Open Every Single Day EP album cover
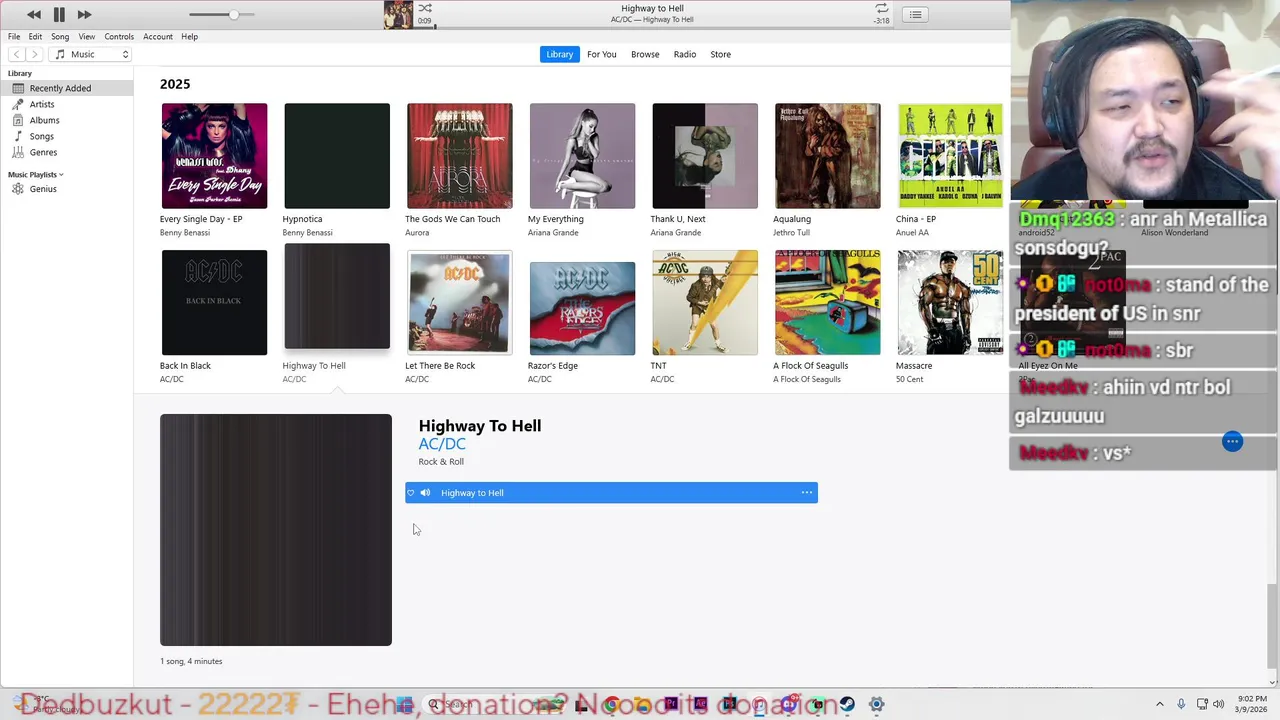This screenshot has width=1280, height=720. tap(214, 156)
